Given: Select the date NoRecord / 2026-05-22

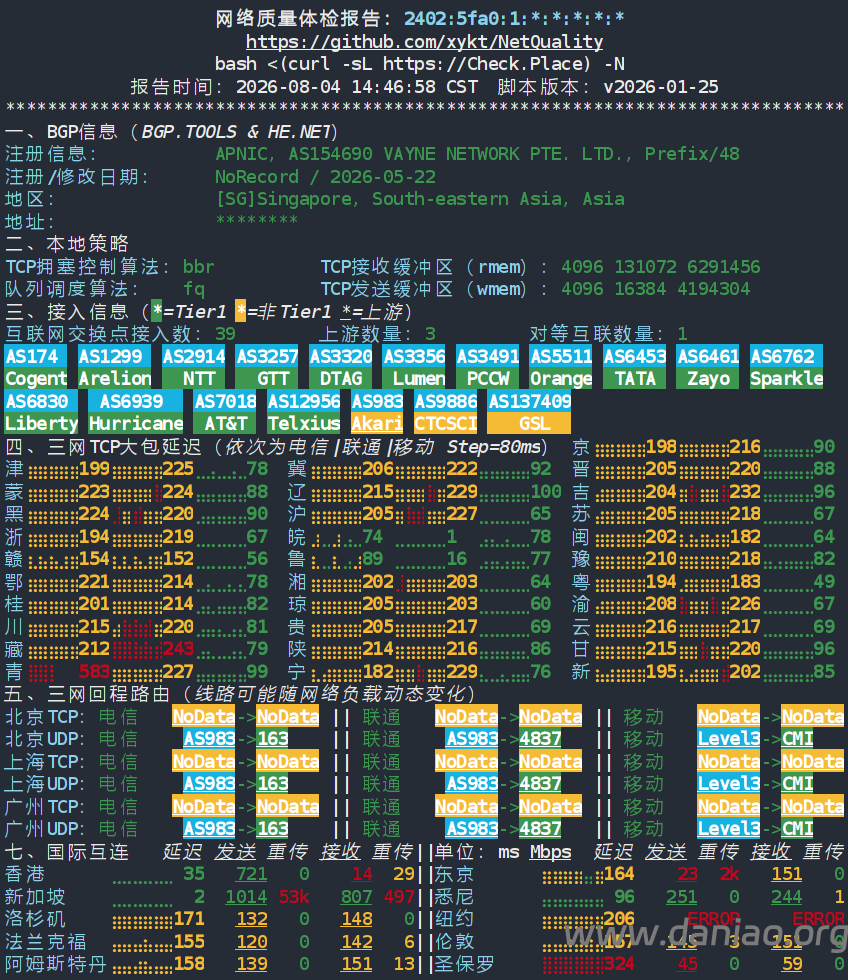Looking at the screenshot, I should [x=325, y=176].
